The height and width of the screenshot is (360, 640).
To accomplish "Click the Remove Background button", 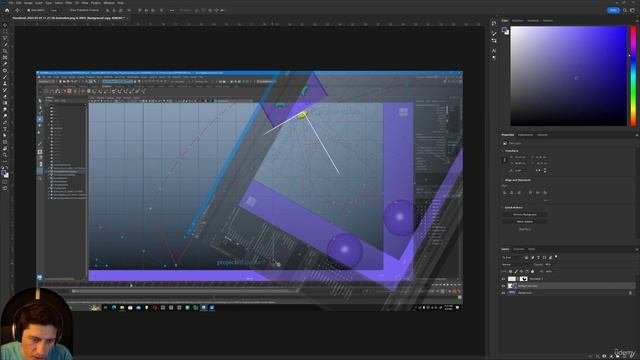I will 524,214.
